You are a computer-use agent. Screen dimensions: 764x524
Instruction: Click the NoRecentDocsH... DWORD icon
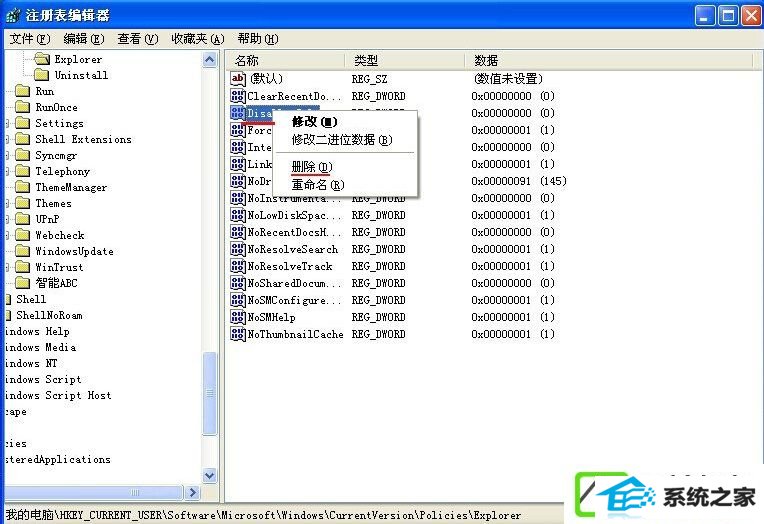pos(238,232)
